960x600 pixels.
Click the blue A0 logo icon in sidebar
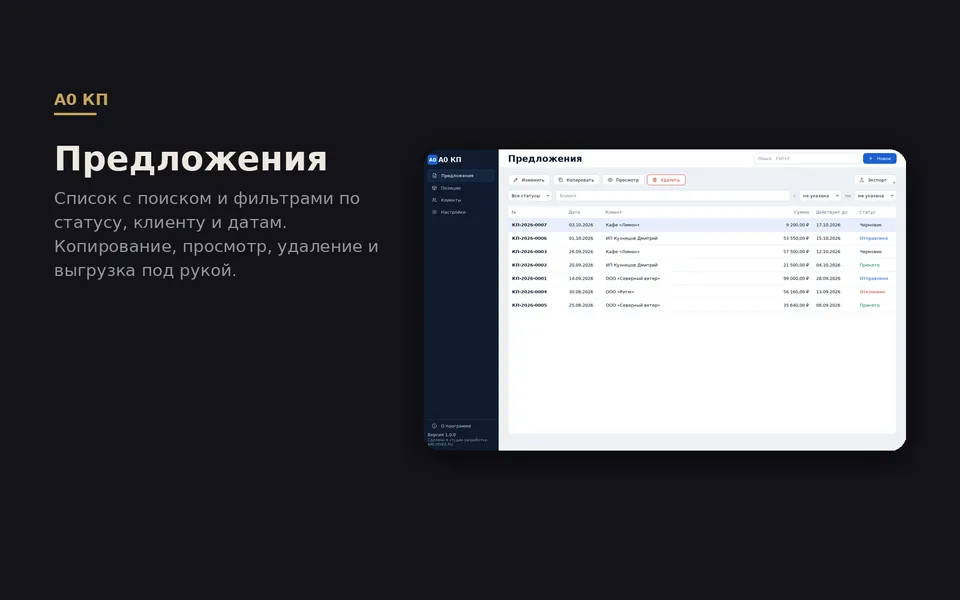point(432,160)
